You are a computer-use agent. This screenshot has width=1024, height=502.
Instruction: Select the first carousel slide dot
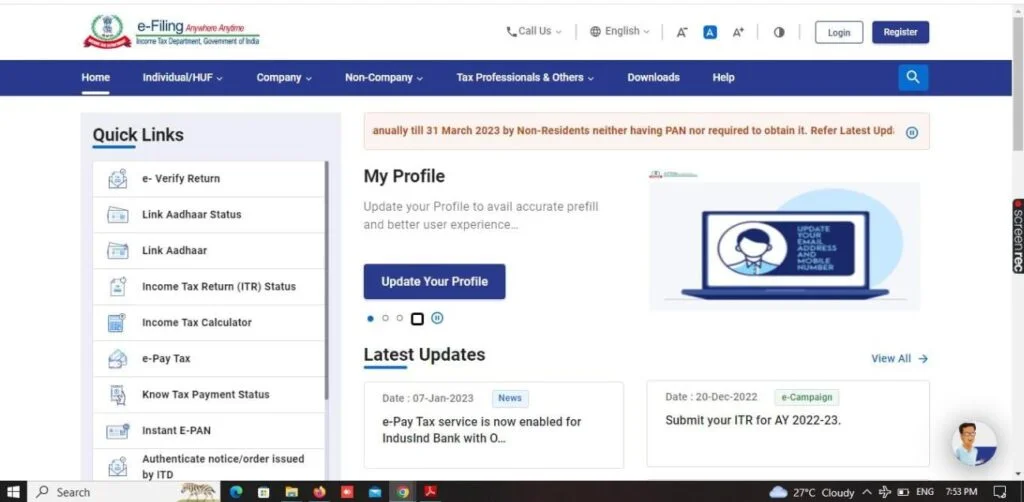tap(370, 319)
